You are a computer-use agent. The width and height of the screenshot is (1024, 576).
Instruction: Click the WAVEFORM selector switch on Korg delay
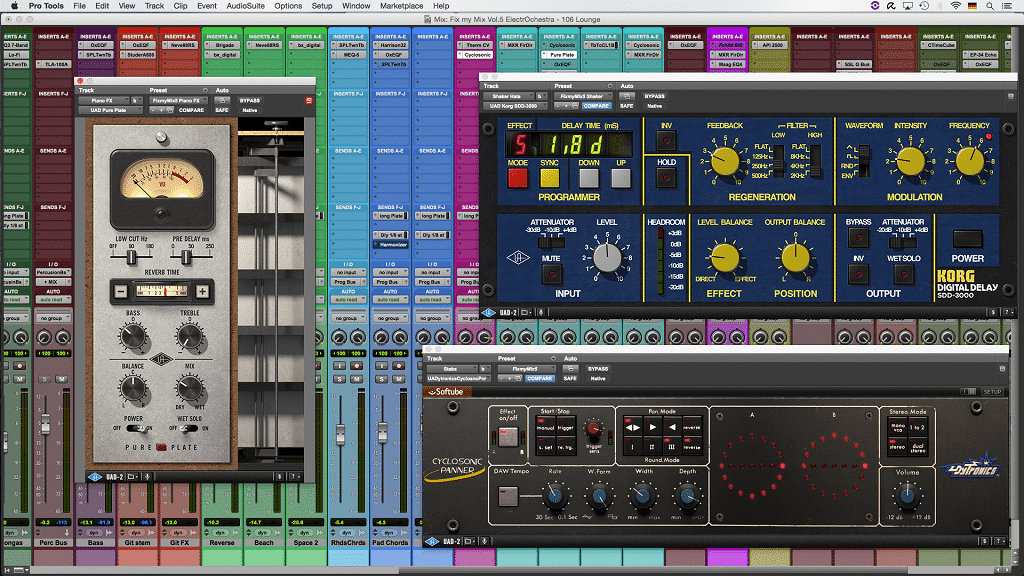click(863, 161)
